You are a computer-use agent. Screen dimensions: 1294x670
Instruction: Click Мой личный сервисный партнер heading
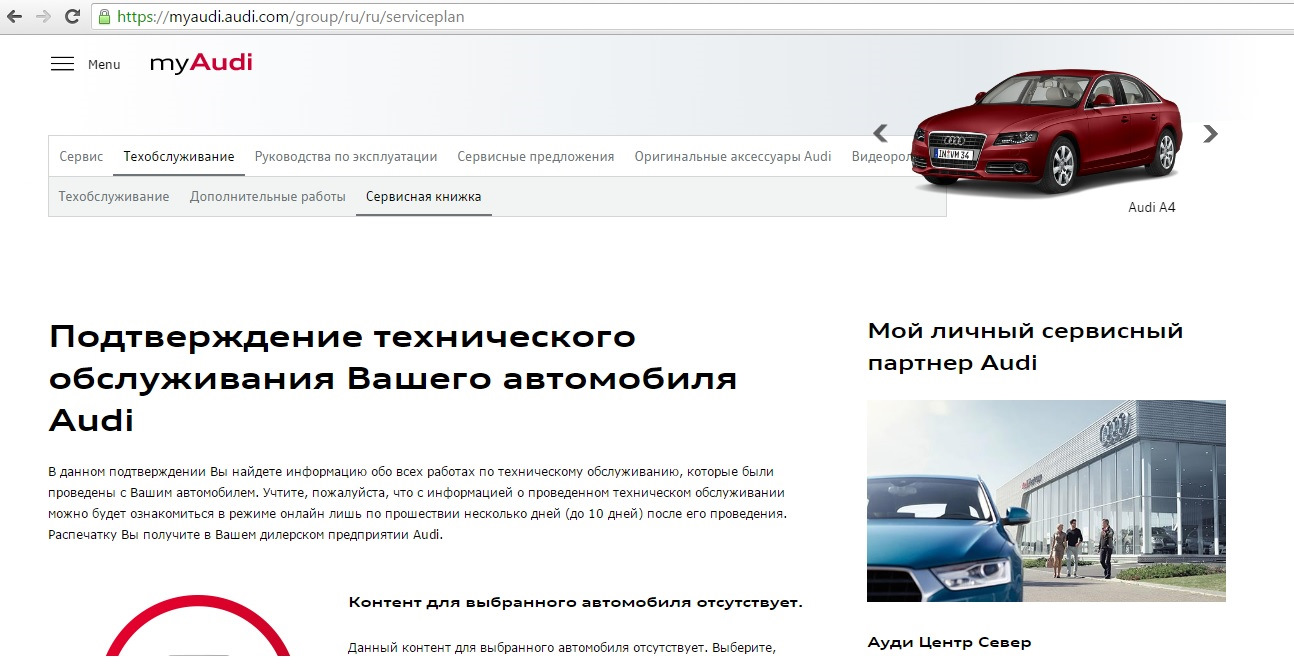coord(1025,347)
